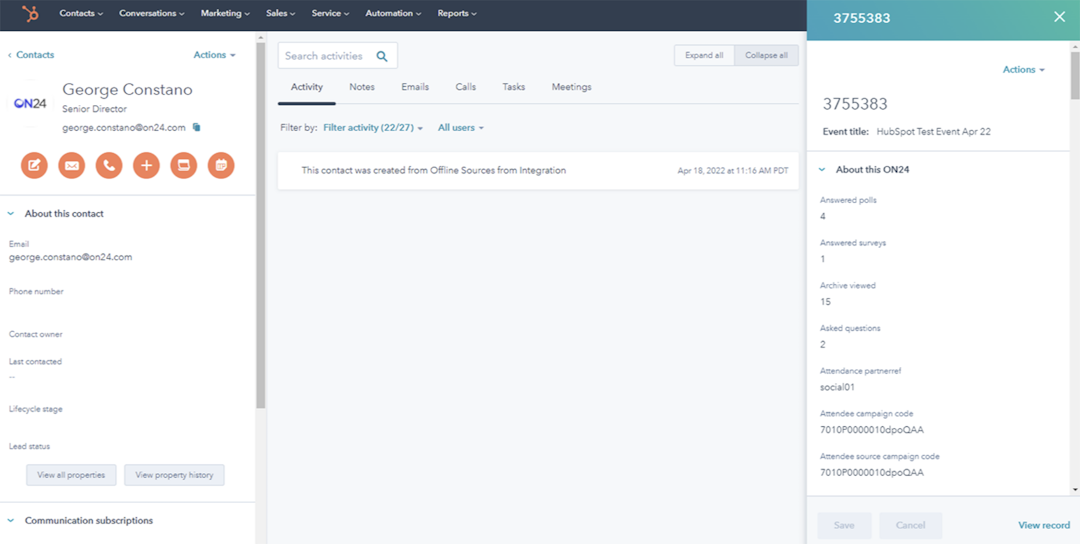Expand the Communication subscriptions section
The width and height of the screenshot is (1080, 544).
coord(11,521)
